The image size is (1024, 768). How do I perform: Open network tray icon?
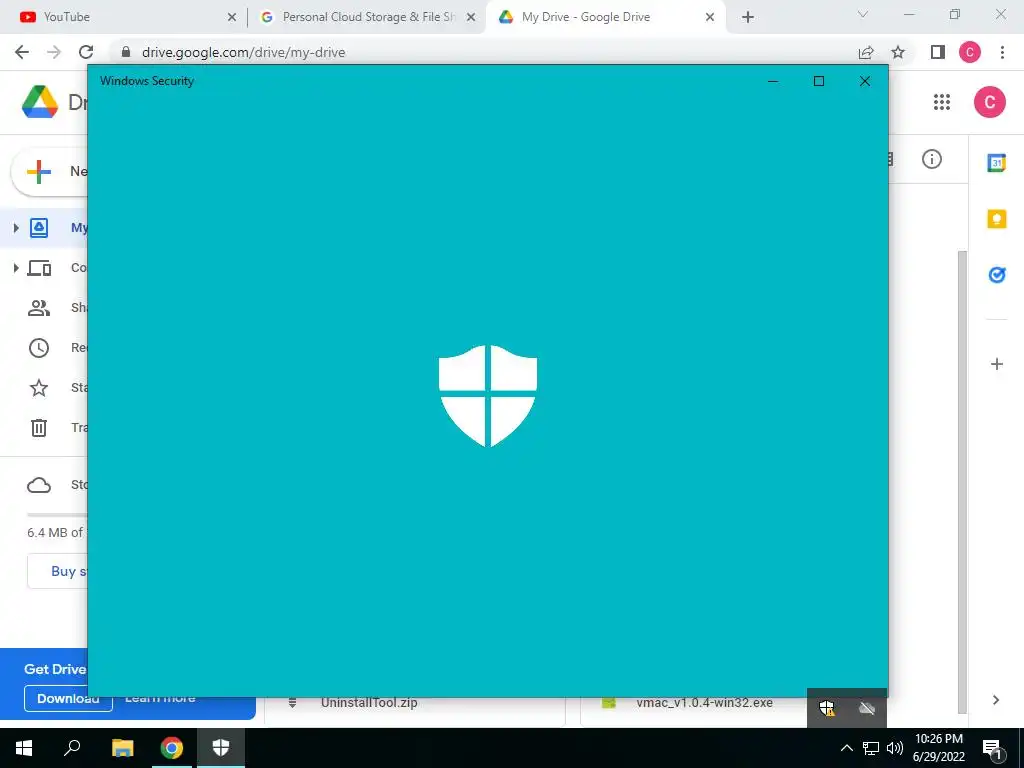(x=871, y=748)
